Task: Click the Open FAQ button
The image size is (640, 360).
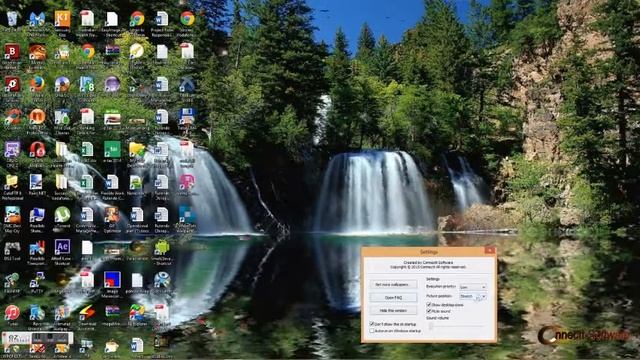Action: (393, 298)
